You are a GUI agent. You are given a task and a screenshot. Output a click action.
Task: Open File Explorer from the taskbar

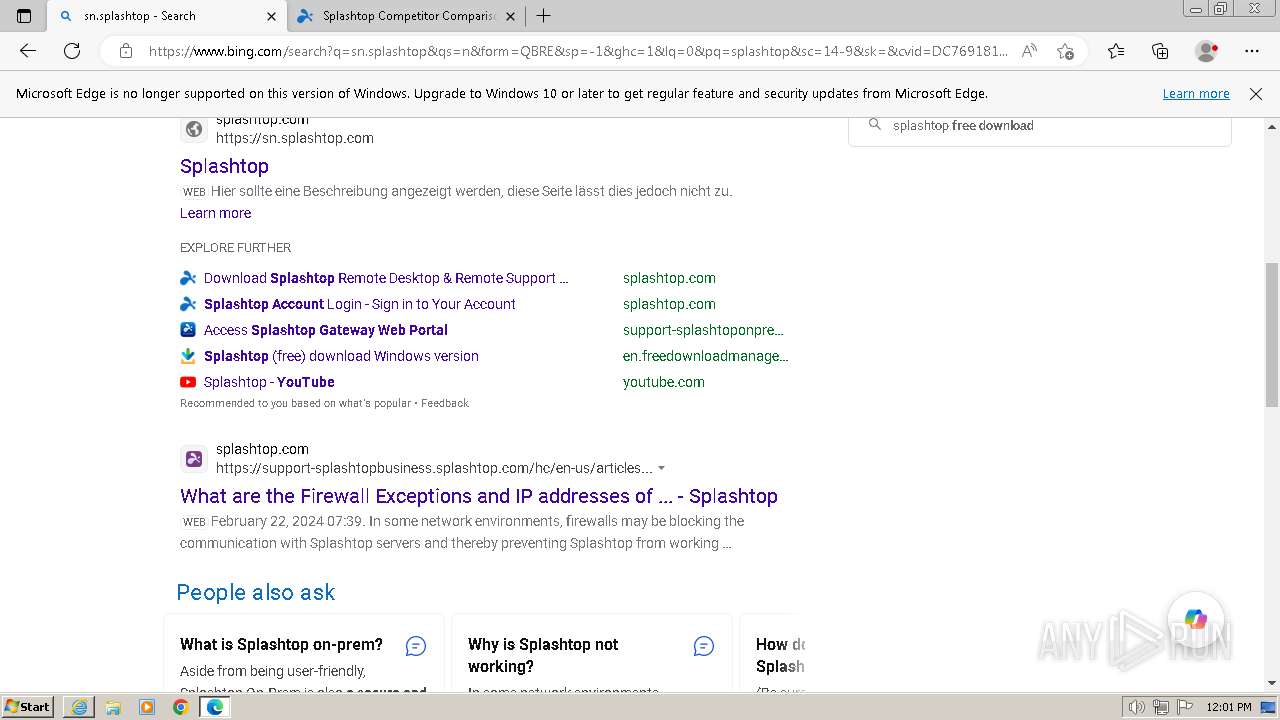point(113,707)
